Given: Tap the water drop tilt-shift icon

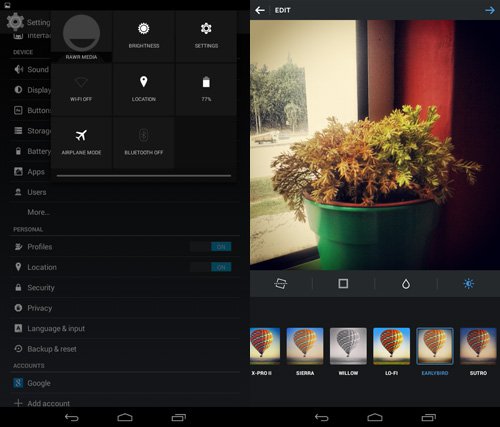Looking at the screenshot, I should [406, 284].
